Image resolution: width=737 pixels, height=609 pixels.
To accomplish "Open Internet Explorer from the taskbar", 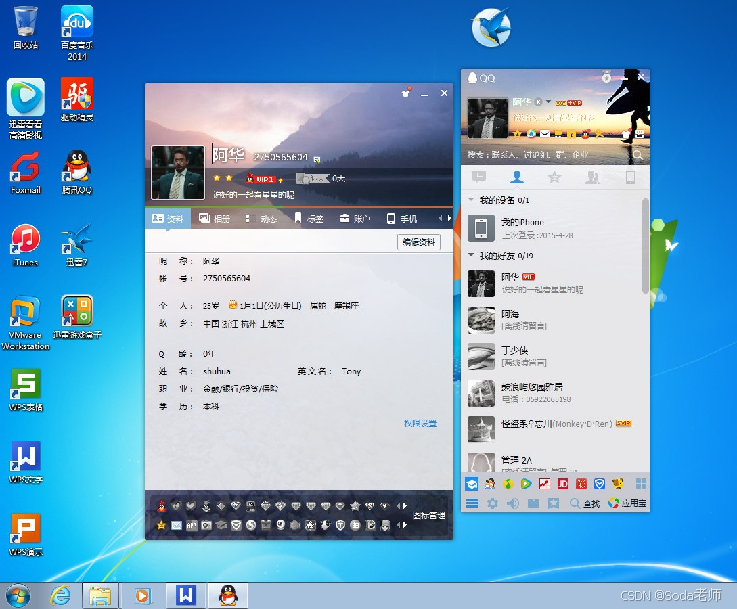I will point(60,596).
